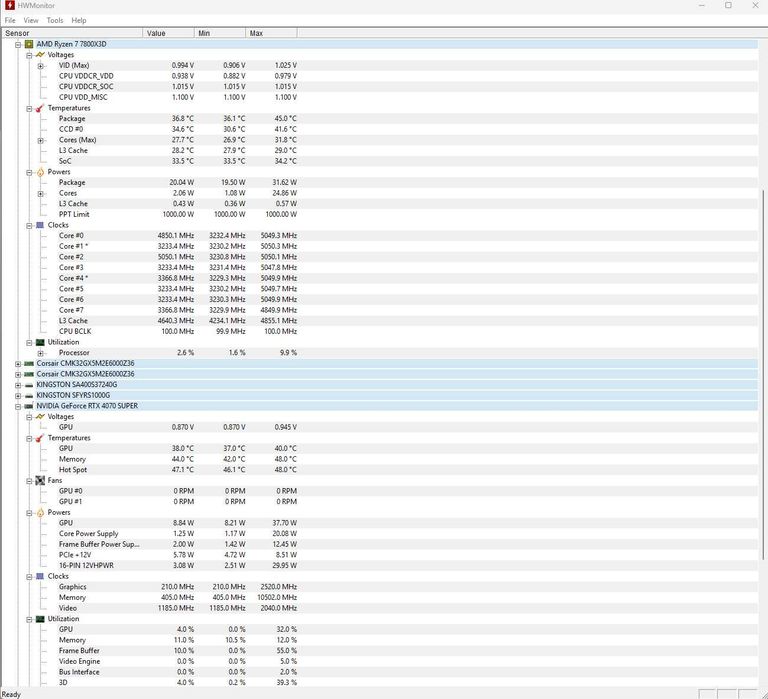Screen dimensions: 768x699
Task: Expand the Cores power entry
Action: (x=41, y=194)
